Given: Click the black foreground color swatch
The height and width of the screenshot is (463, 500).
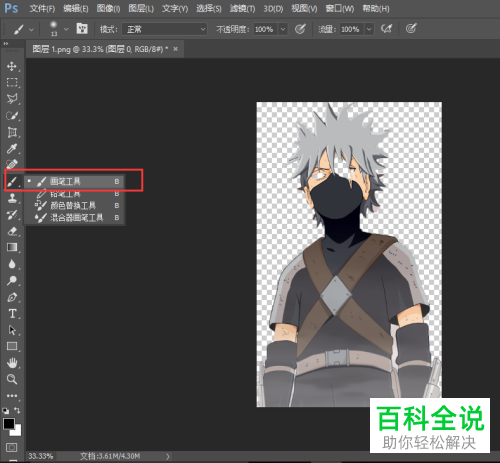Looking at the screenshot, I should click(8, 424).
